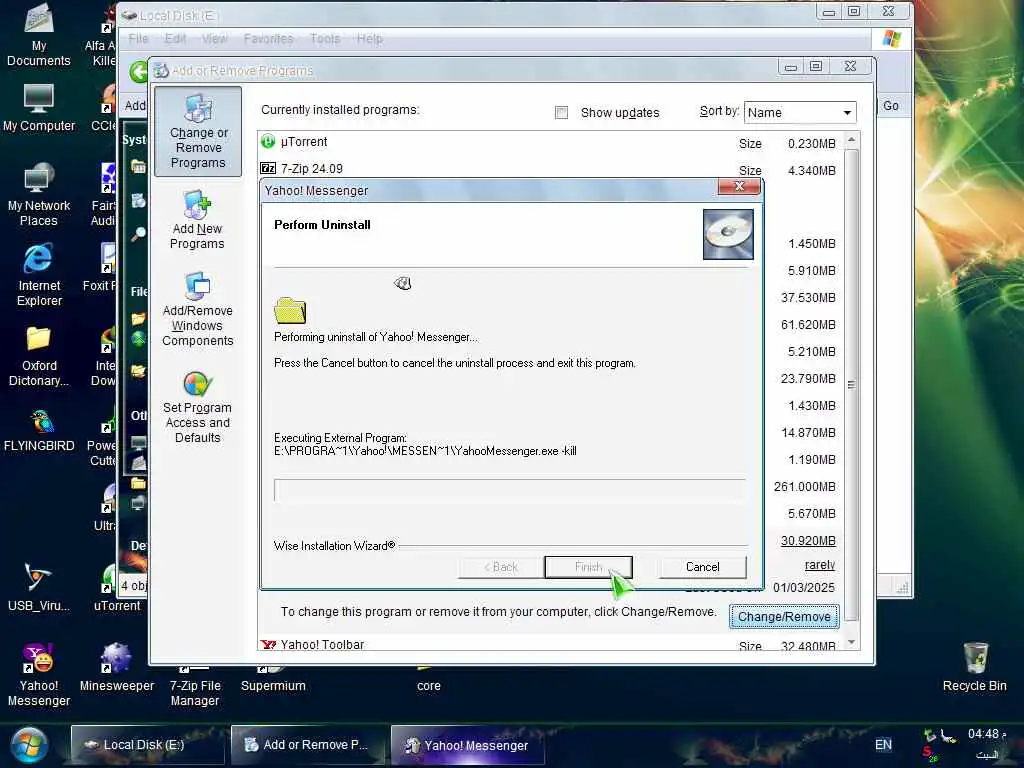Click scroll down arrow in programs list
1024x768 pixels.
coord(851,643)
